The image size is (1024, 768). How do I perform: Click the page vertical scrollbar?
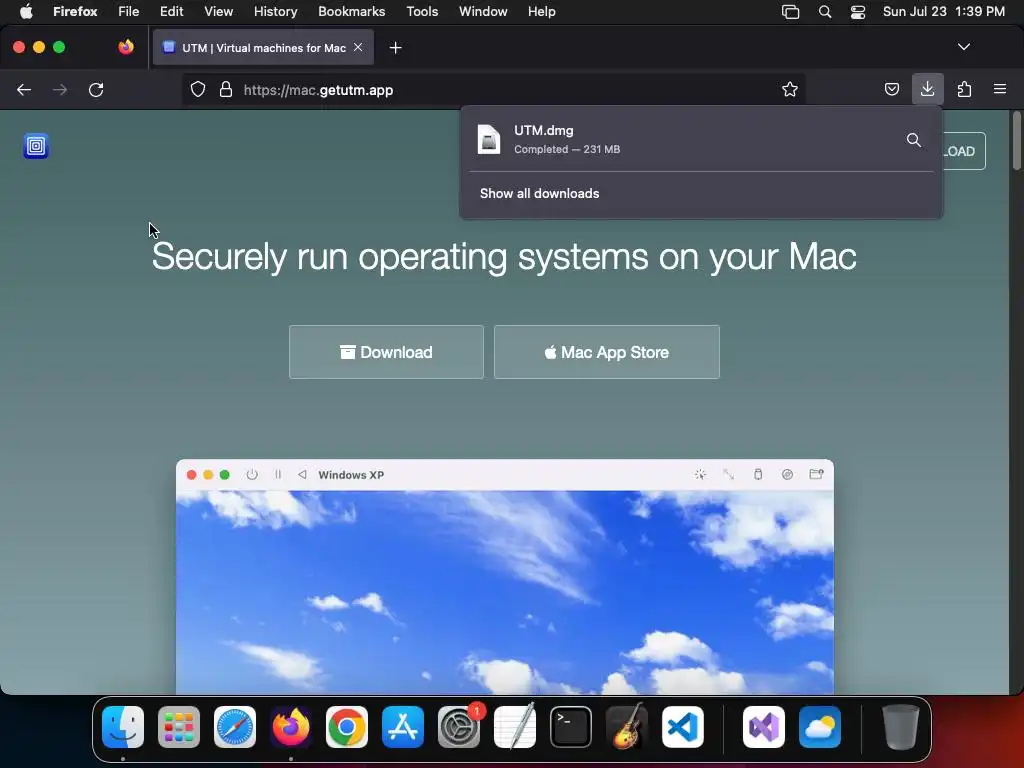[x=1017, y=142]
